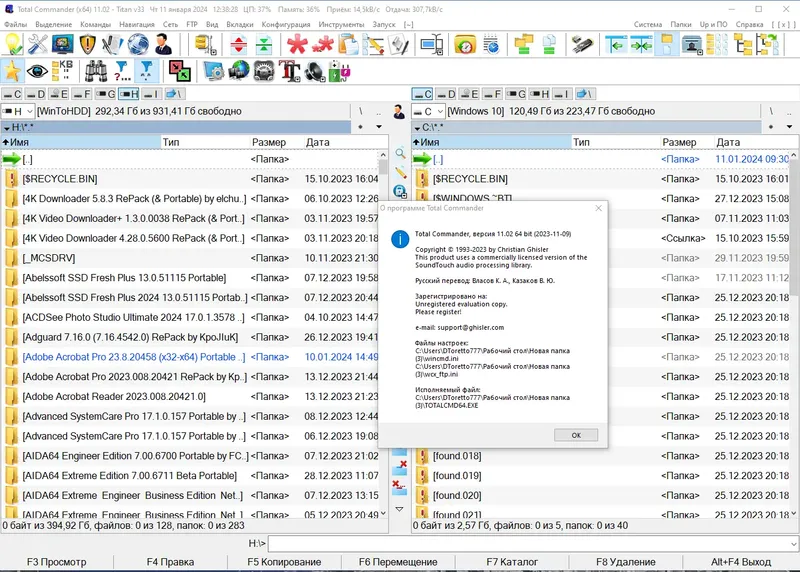Click the battery power plug icon
800x572 pixels.
[339, 71]
